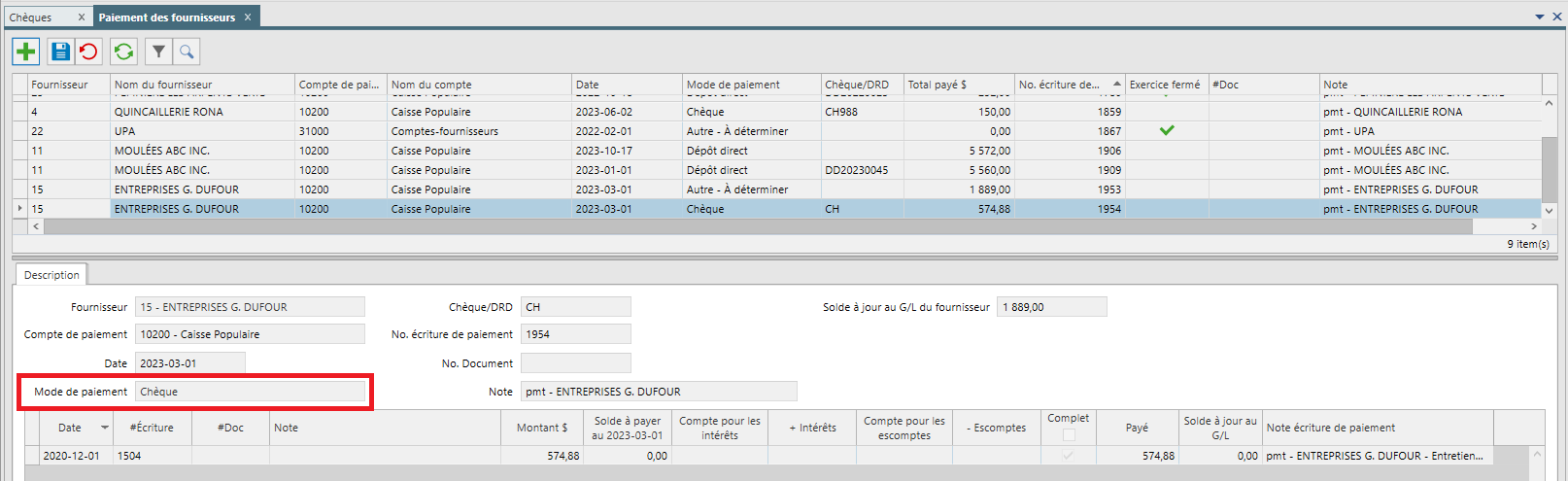This screenshot has height=481, width=1568.
Task: Click the Montant $ column header
Action: pos(542,428)
